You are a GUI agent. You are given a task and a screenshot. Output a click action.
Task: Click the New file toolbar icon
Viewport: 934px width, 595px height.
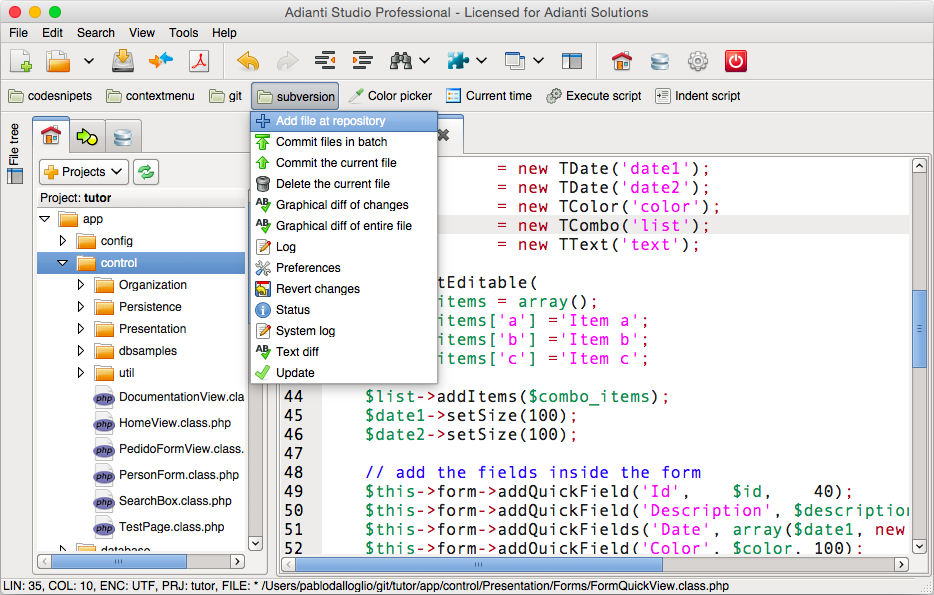21,61
